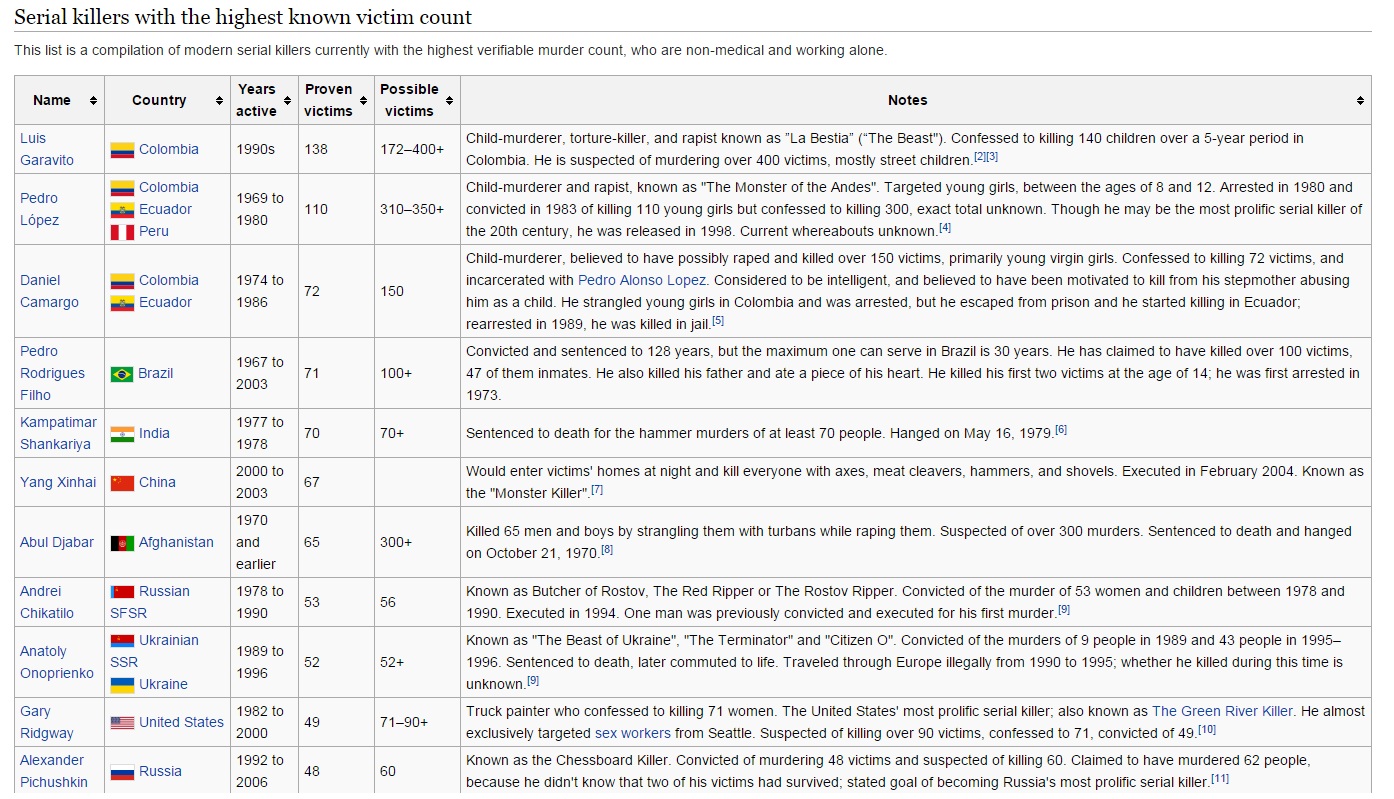
Task: Open the China country link
Action: pyautogui.click(x=157, y=482)
